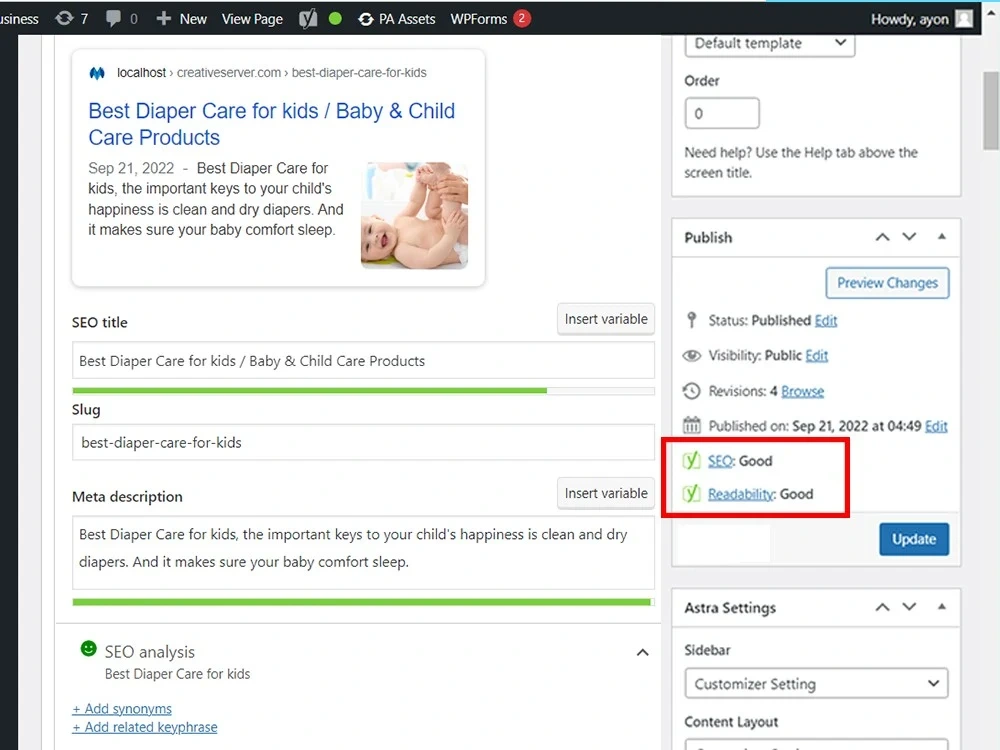Viewport: 1000px width, 750px height.
Task: Click the 'Best Diaper Care for kids' keyphrase text
Action: coord(177,673)
